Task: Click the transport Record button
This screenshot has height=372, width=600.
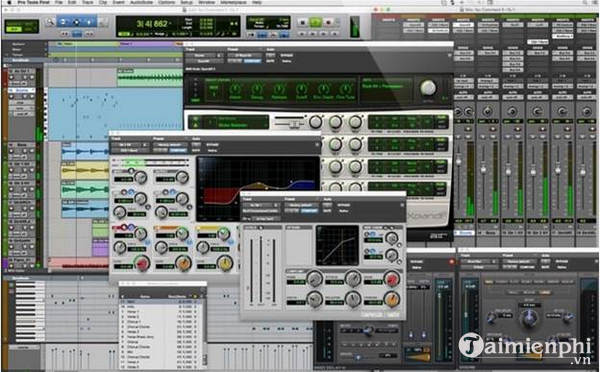Action: click(x=328, y=23)
